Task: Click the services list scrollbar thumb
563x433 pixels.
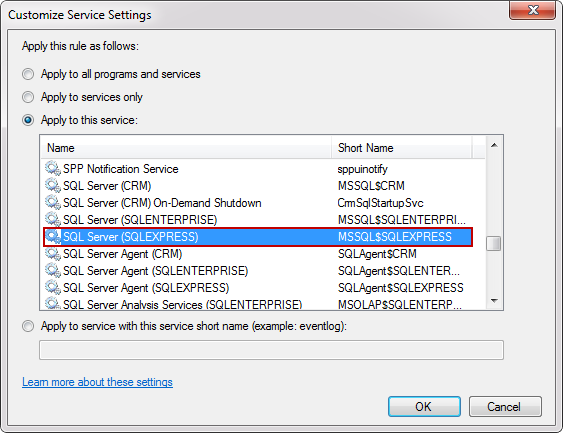Action: pyautogui.click(x=494, y=243)
